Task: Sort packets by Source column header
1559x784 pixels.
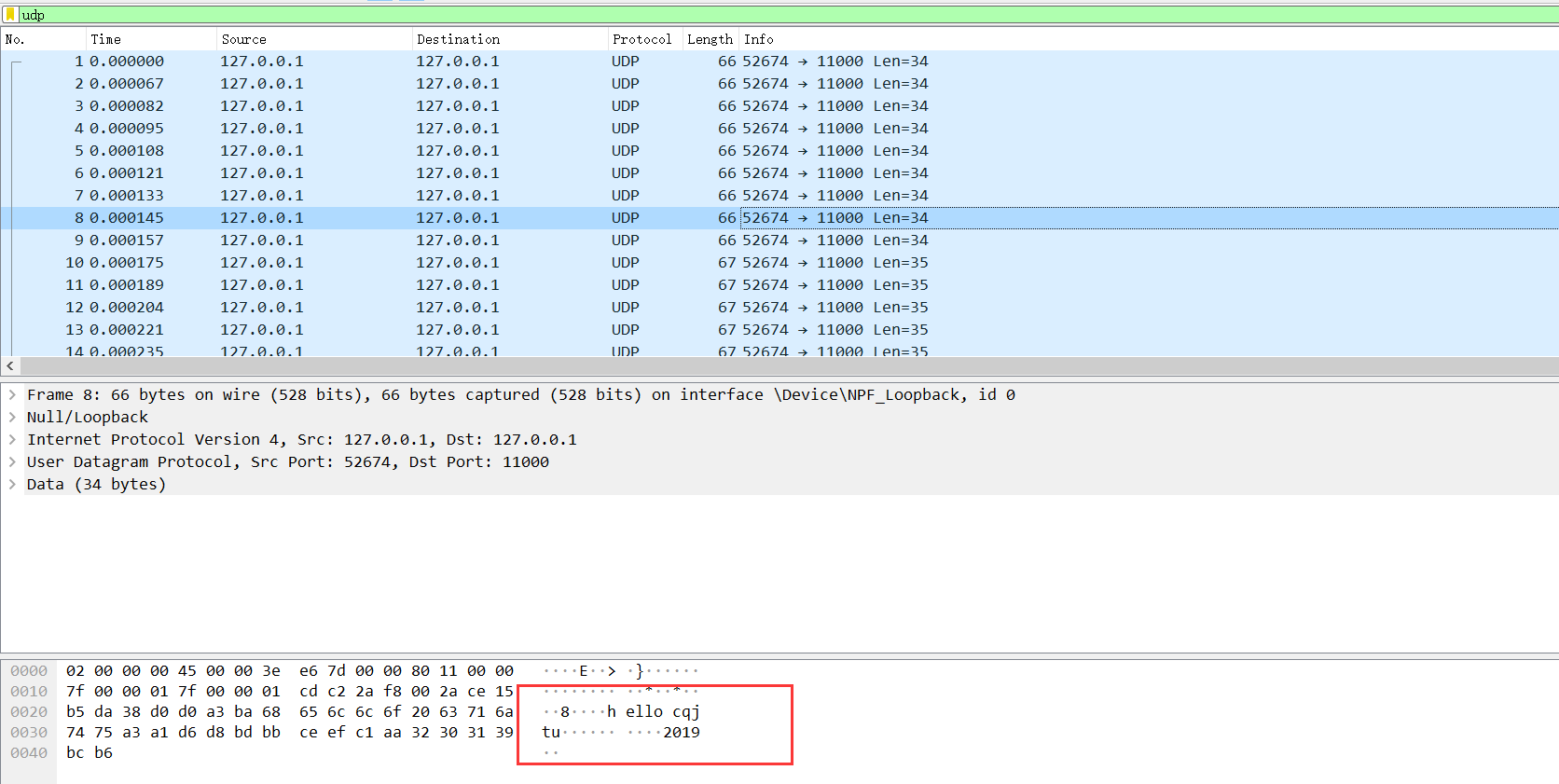Action: [x=314, y=39]
